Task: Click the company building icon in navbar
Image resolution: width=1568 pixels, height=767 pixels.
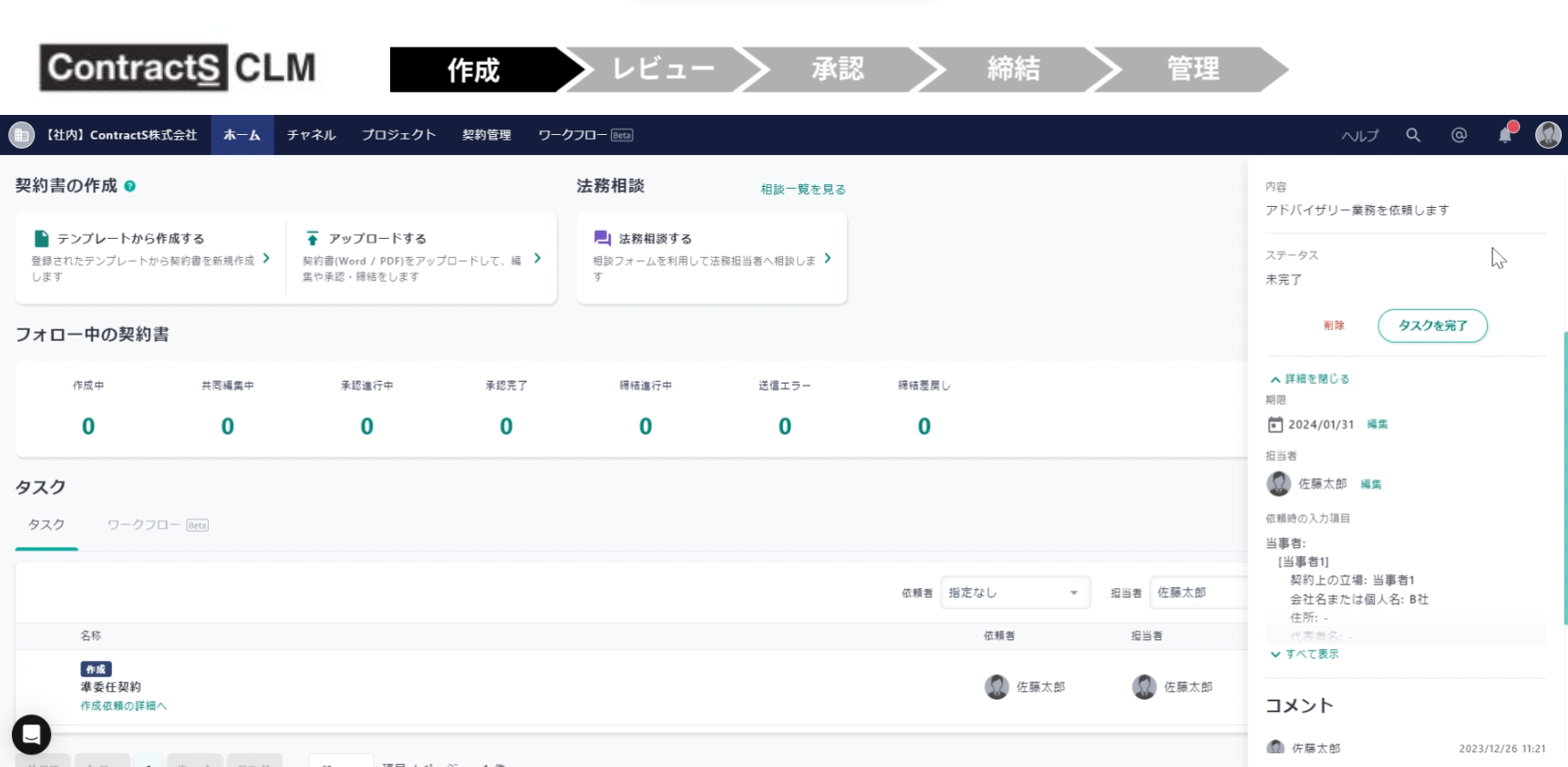Action: click(21, 135)
